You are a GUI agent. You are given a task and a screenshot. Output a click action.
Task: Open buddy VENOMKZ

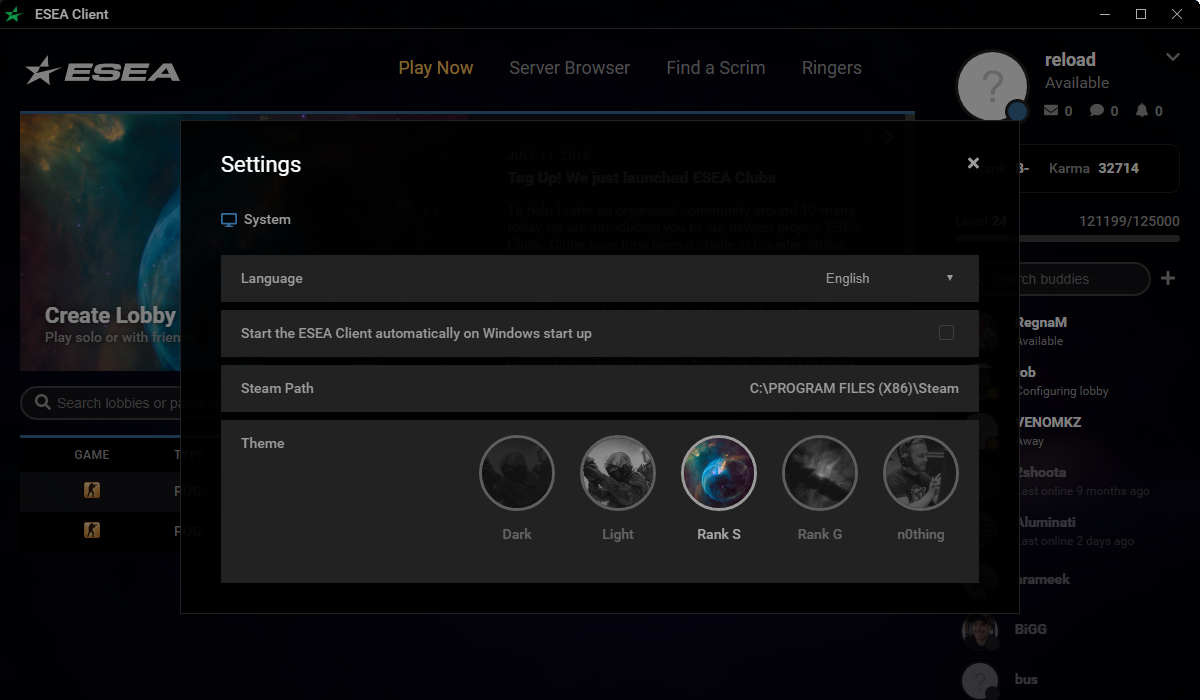click(1048, 422)
